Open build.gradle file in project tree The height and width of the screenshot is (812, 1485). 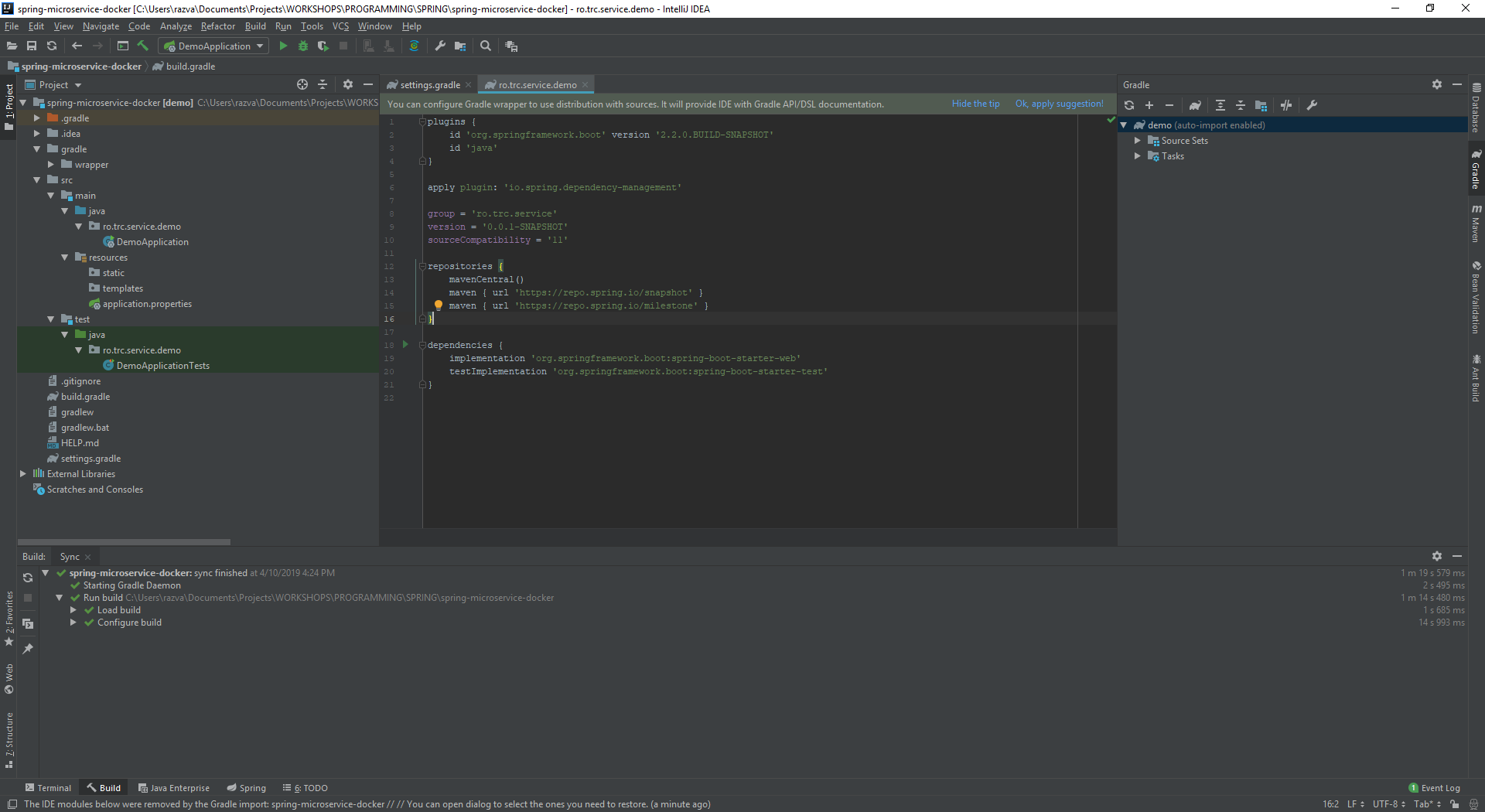(x=85, y=397)
